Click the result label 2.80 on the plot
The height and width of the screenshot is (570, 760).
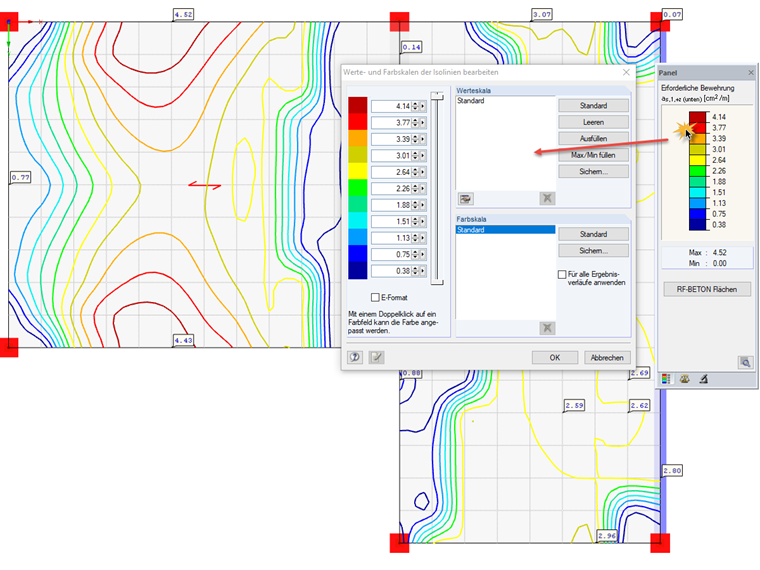click(x=672, y=471)
